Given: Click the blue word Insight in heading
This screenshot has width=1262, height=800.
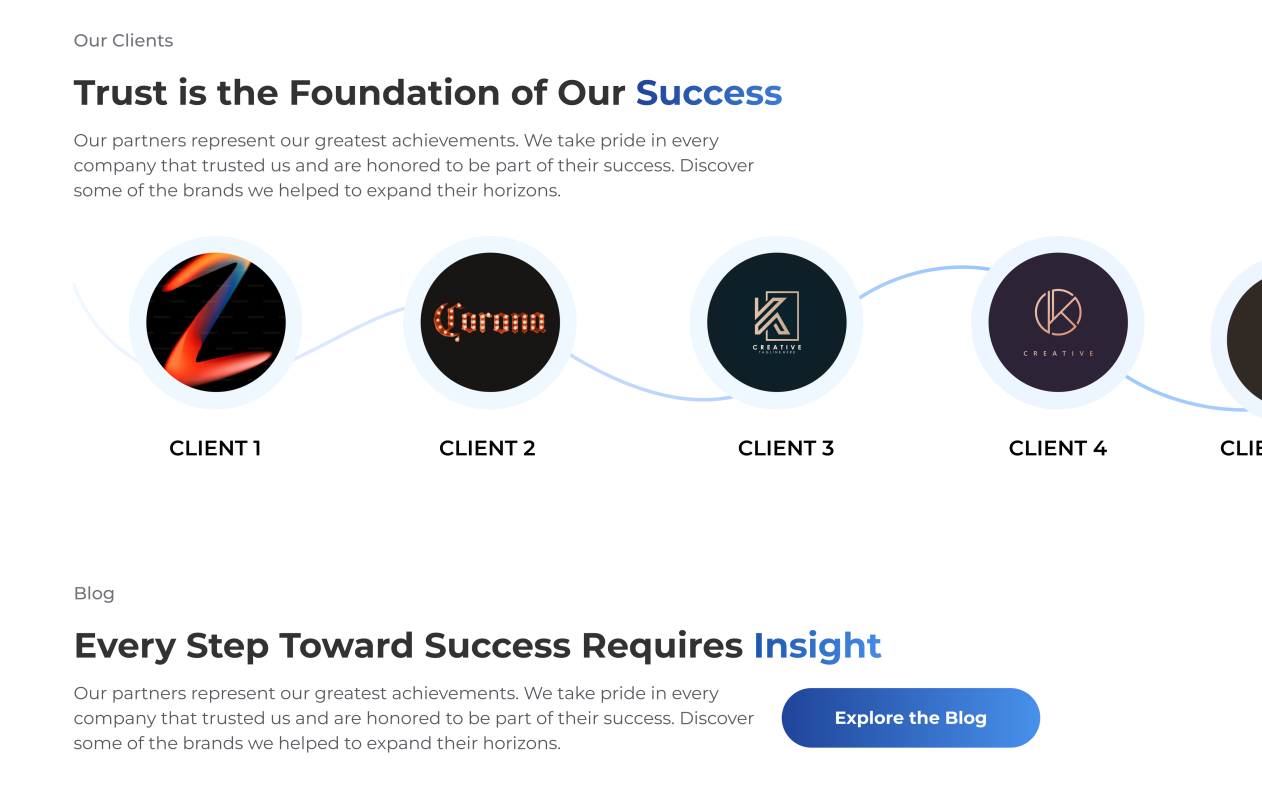Looking at the screenshot, I should click(817, 646).
